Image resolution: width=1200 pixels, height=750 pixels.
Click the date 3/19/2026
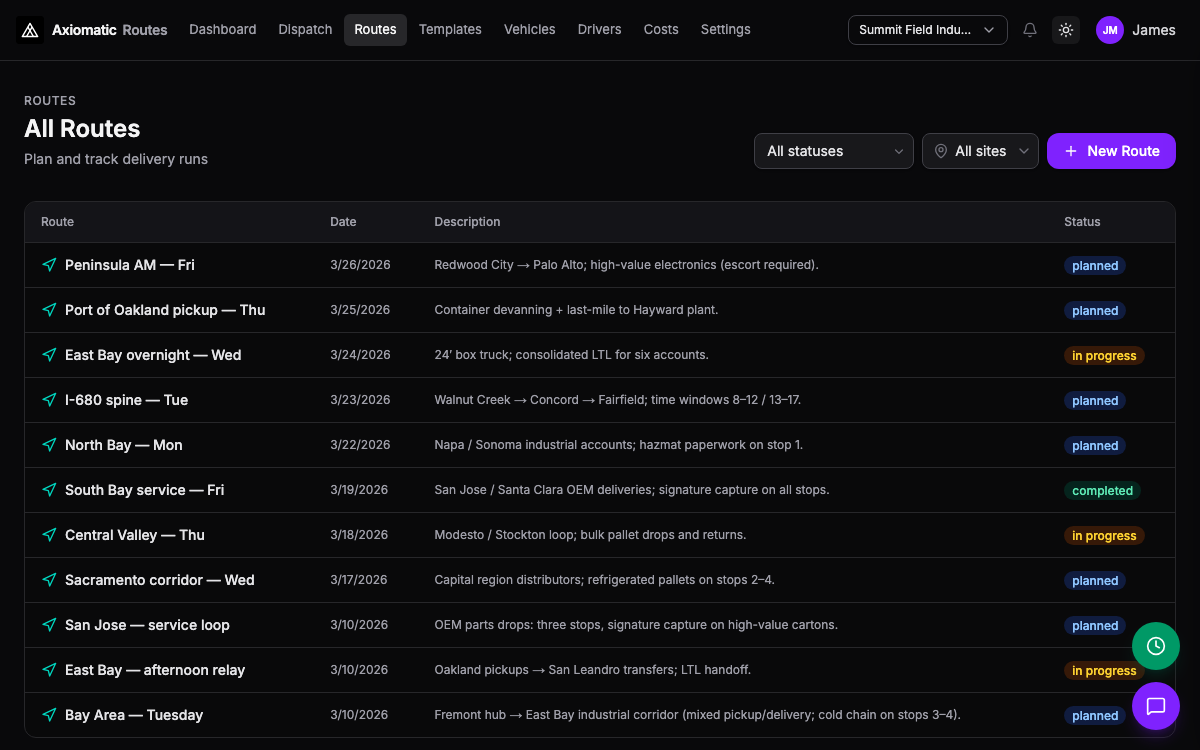tap(360, 490)
